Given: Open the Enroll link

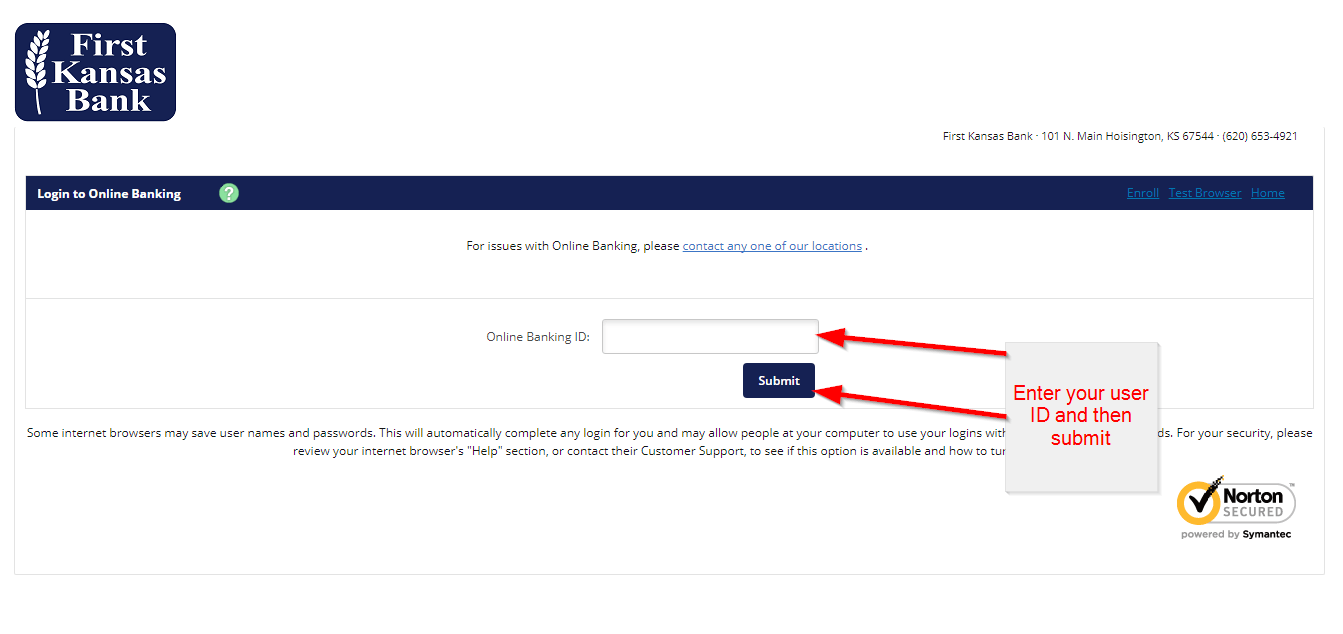Looking at the screenshot, I should point(1142,192).
